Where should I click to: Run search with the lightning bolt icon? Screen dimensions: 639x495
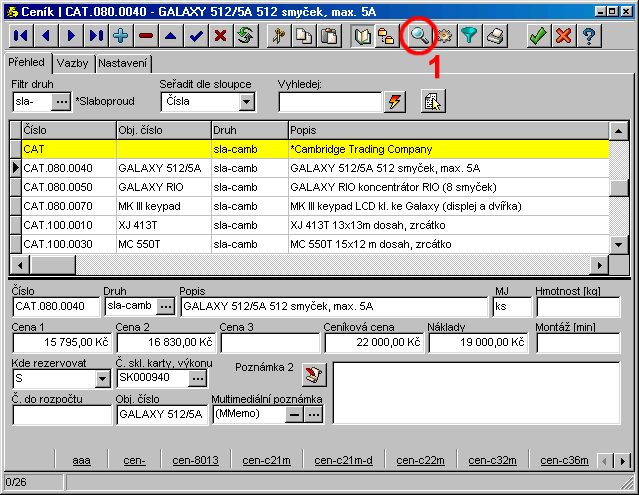[x=395, y=101]
